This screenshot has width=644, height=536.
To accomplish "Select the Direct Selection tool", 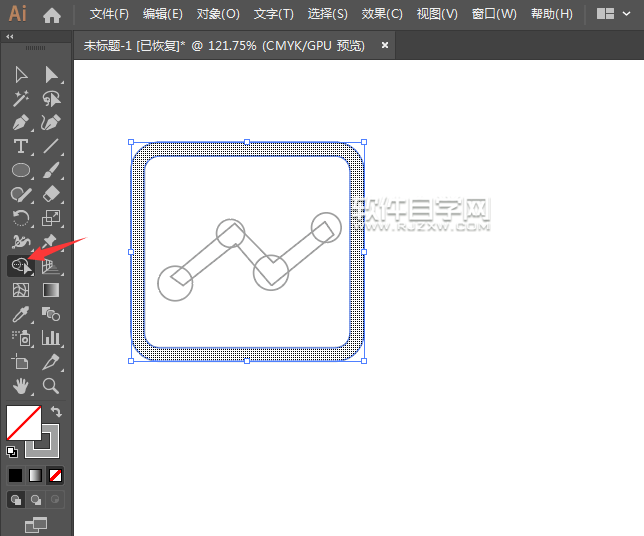I will coord(51,75).
